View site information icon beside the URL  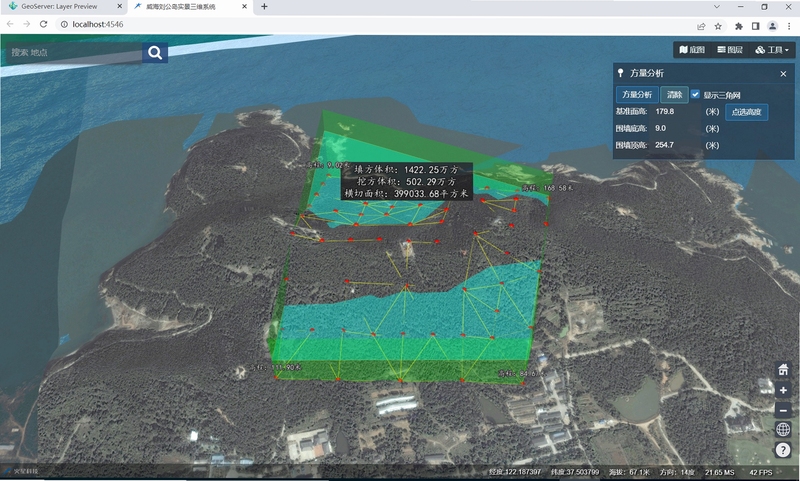click(x=64, y=24)
